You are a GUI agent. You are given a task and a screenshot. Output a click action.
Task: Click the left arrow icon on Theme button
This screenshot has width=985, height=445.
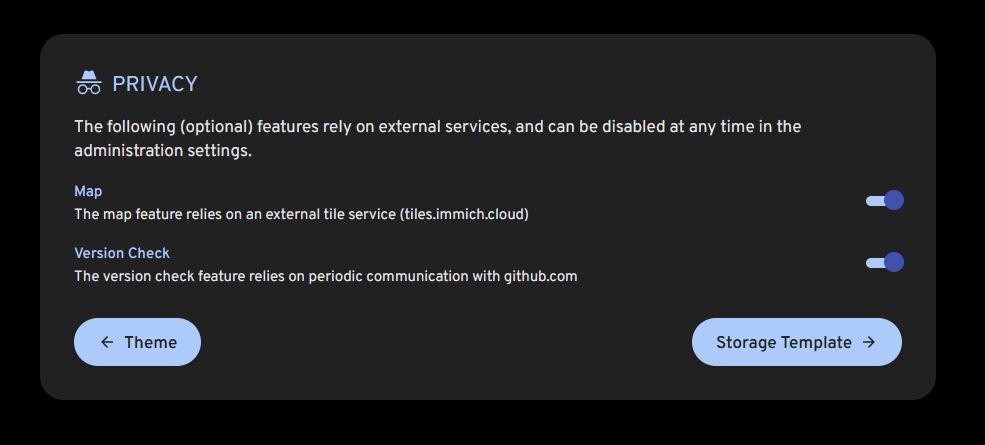tap(107, 342)
